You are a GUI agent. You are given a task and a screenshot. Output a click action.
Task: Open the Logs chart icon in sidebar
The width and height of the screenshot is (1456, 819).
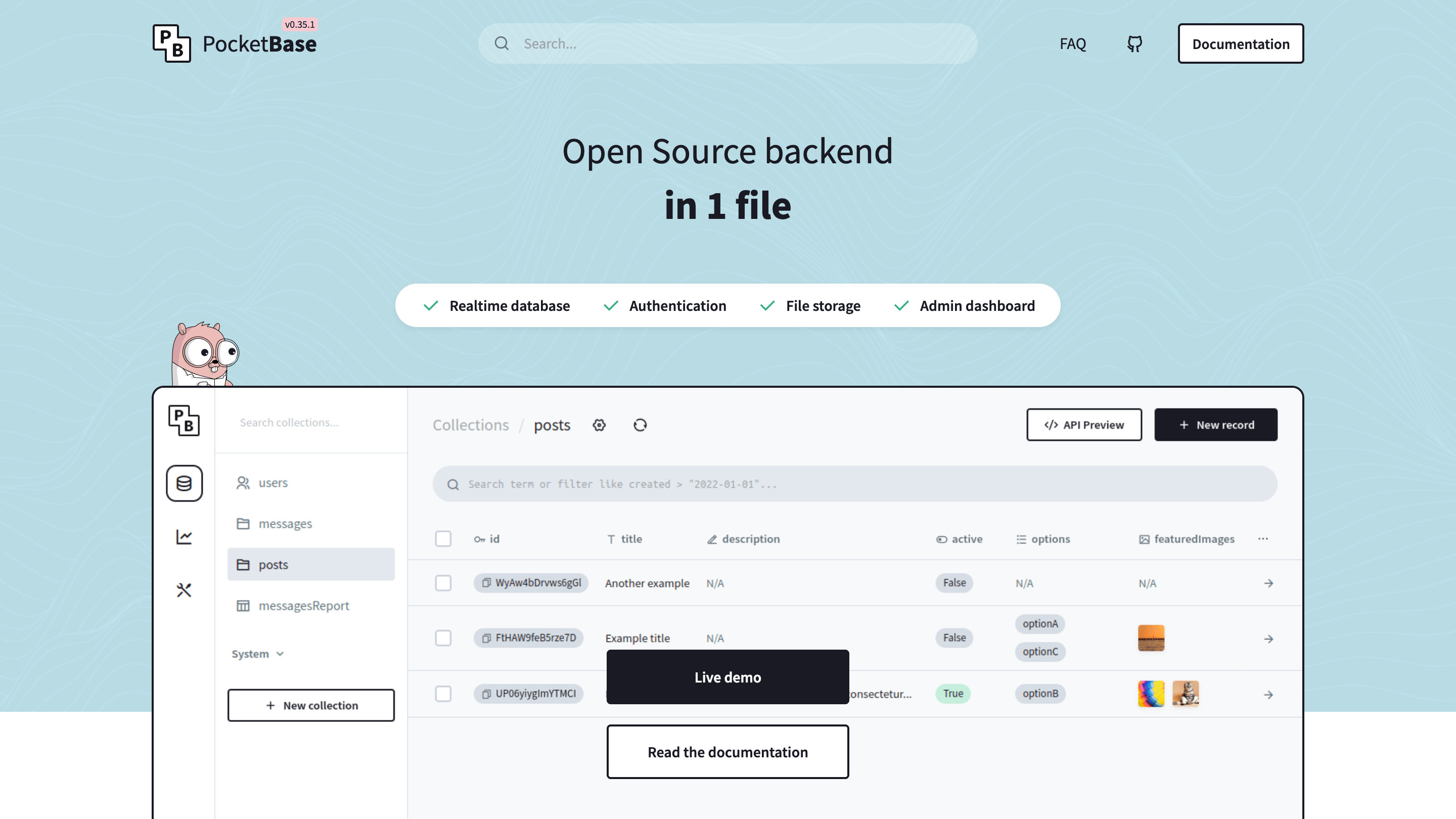pos(184,537)
